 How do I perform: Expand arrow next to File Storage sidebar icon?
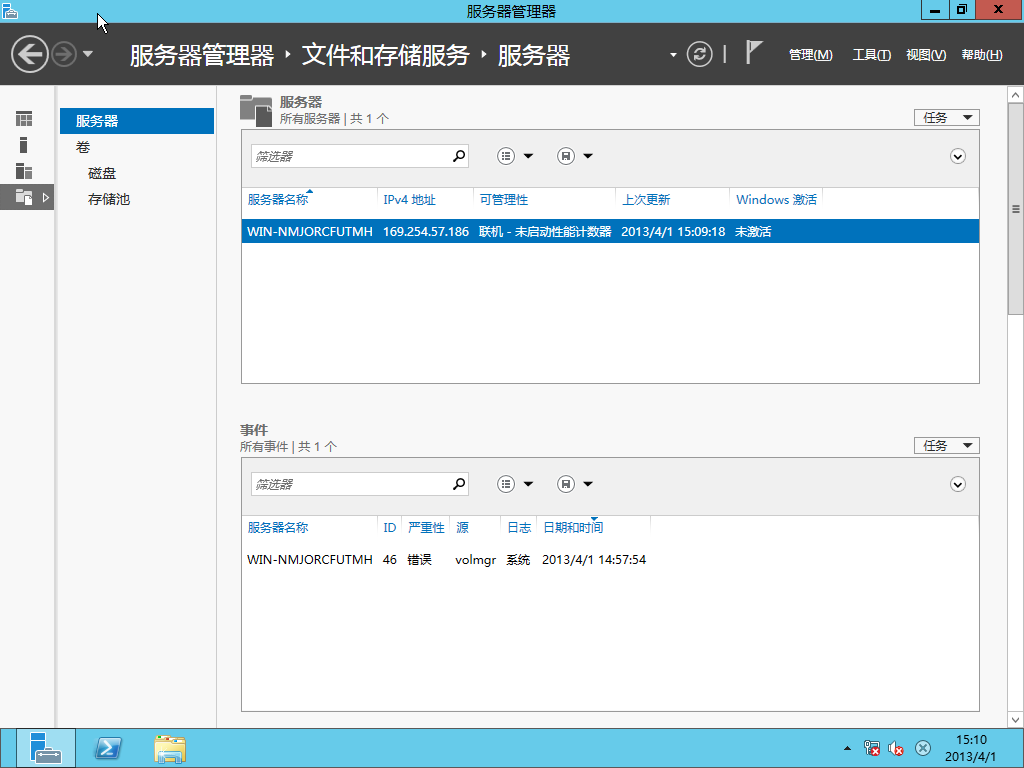46,197
